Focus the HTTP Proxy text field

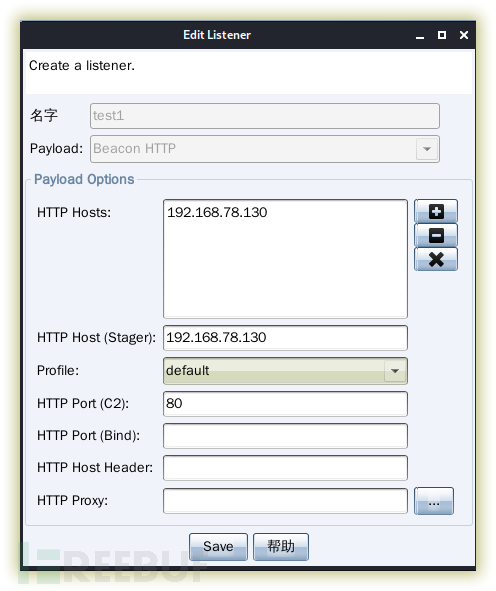(285, 501)
